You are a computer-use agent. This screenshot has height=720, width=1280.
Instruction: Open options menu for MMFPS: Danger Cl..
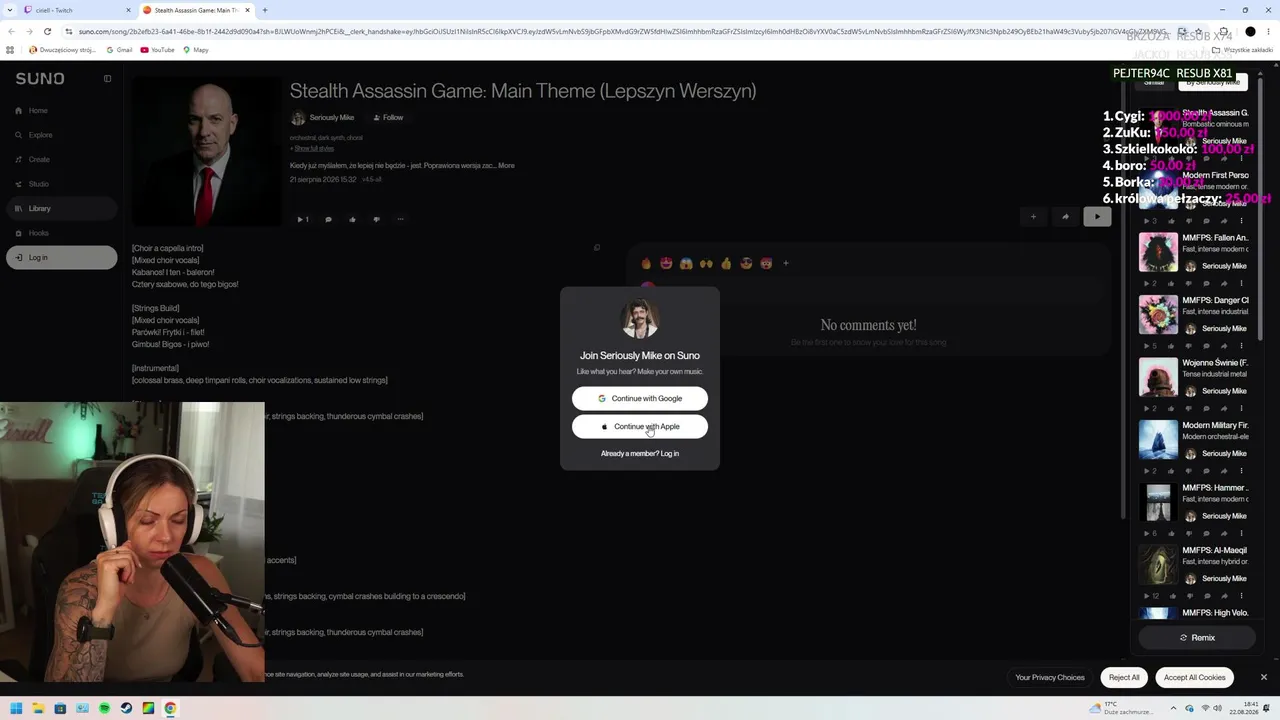1241,346
